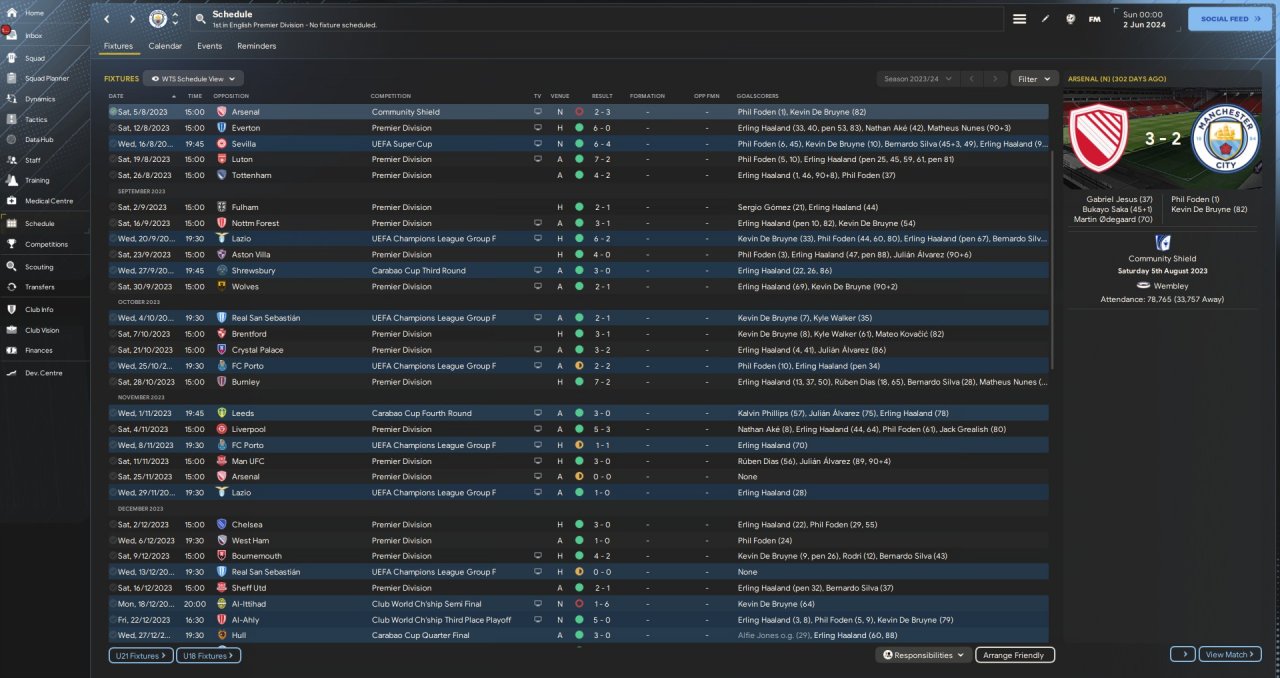This screenshot has width=1280, height=678.
Task: Open the Social Feed button
Action: [x=1229, y=19]
